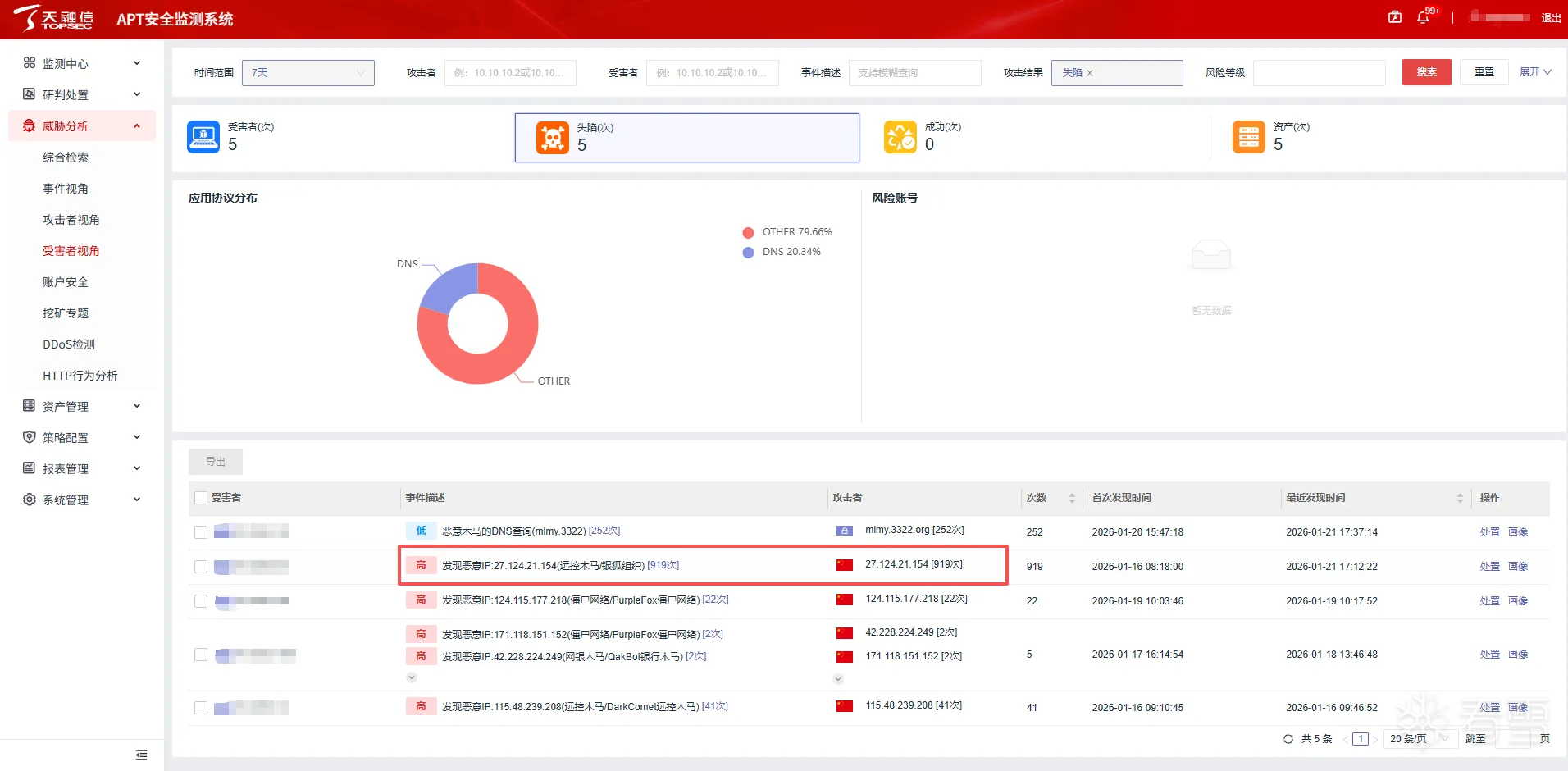Viewport: 1568px width, 771px height.
Task: Click the 监测中心 grid icon in sidebar
Action: point(30,63)
